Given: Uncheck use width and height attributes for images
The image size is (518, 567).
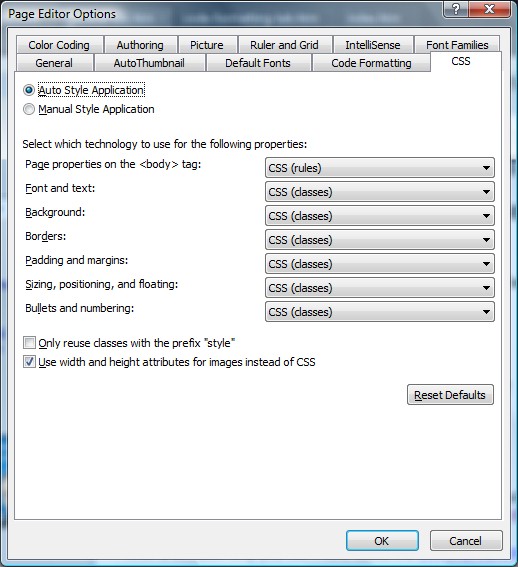Looking at the screenshot, I should click(x=29, y=362).
